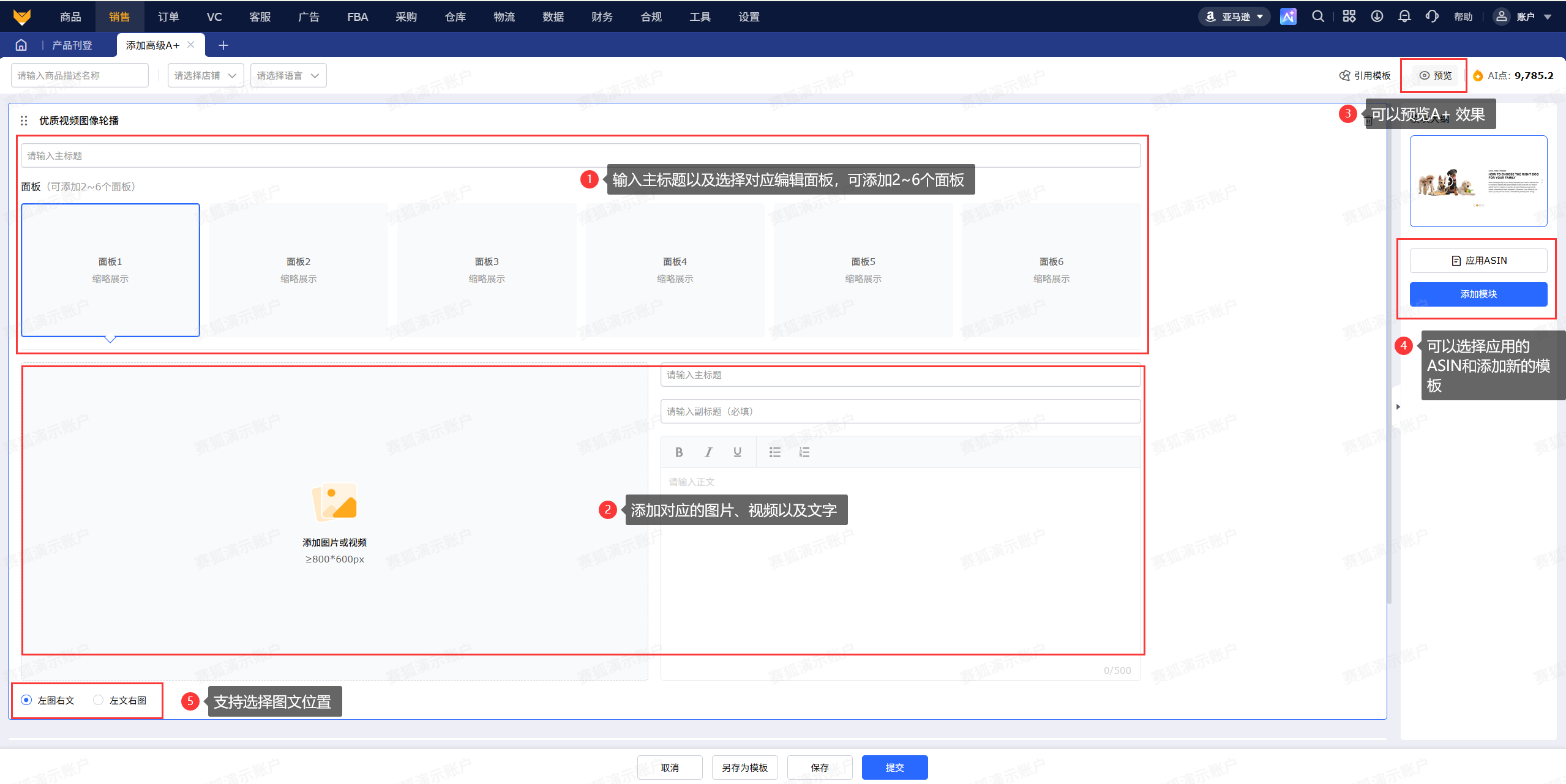Click the 保存 button

pos(820,767)
